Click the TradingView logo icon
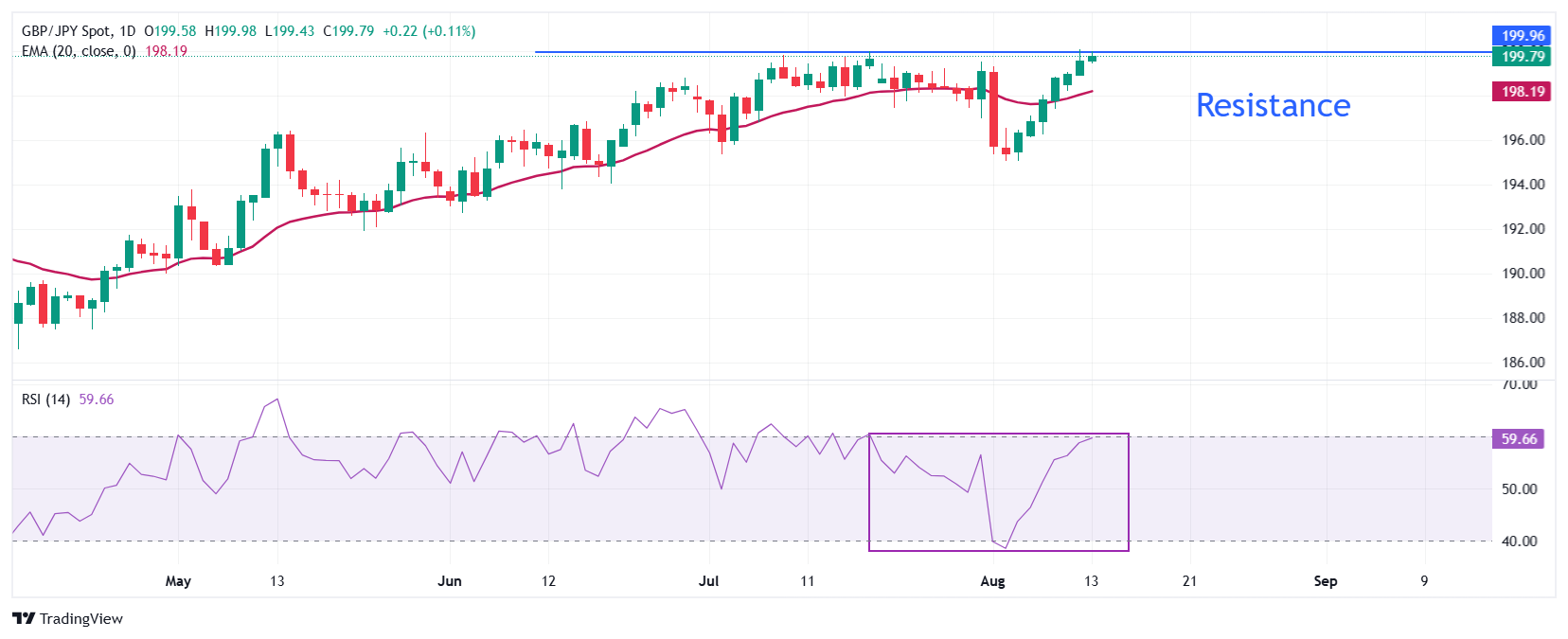The height and width of the screenshot is (639, 1568). pyautogui.click(x=24, y=618)
